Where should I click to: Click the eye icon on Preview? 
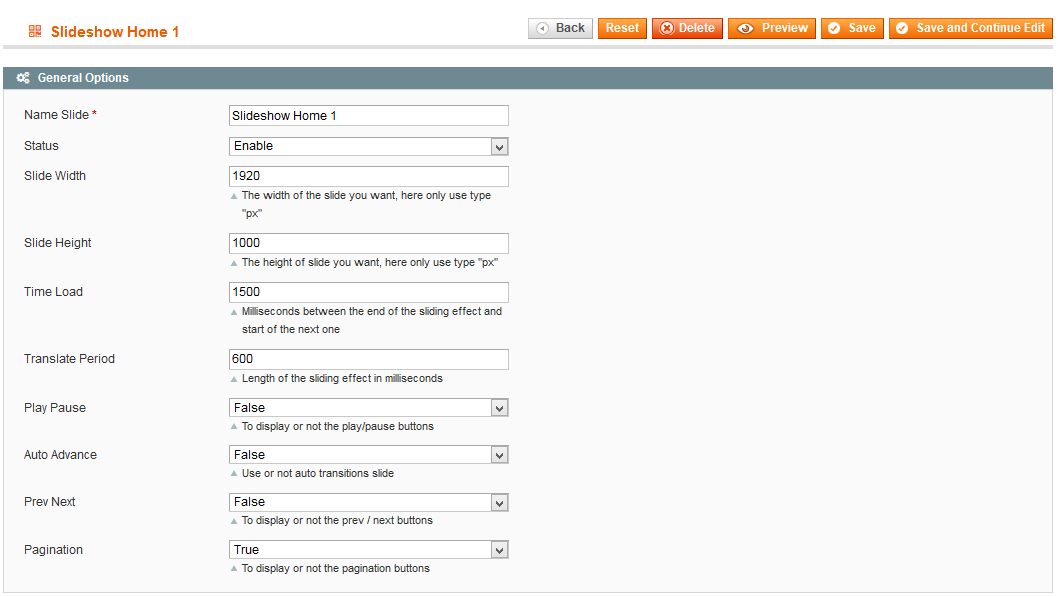(x=745, y=28)
